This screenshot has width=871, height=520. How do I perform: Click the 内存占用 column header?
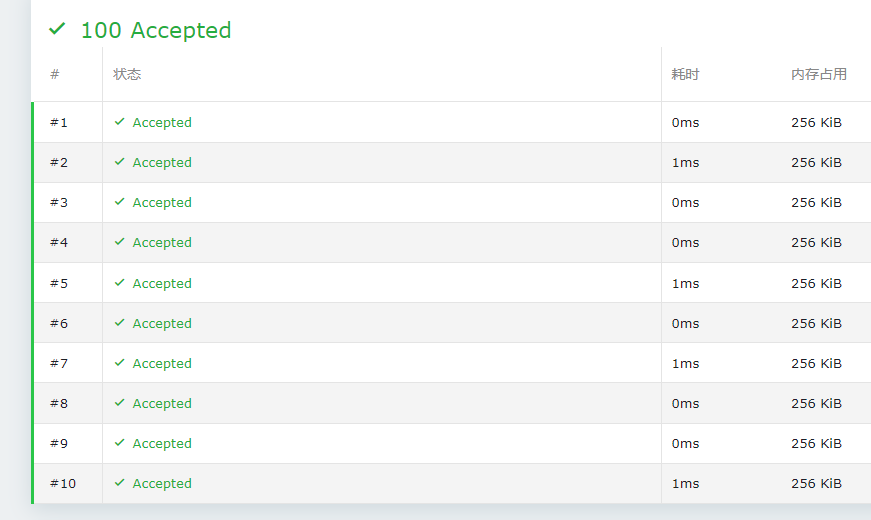[818, 74]
